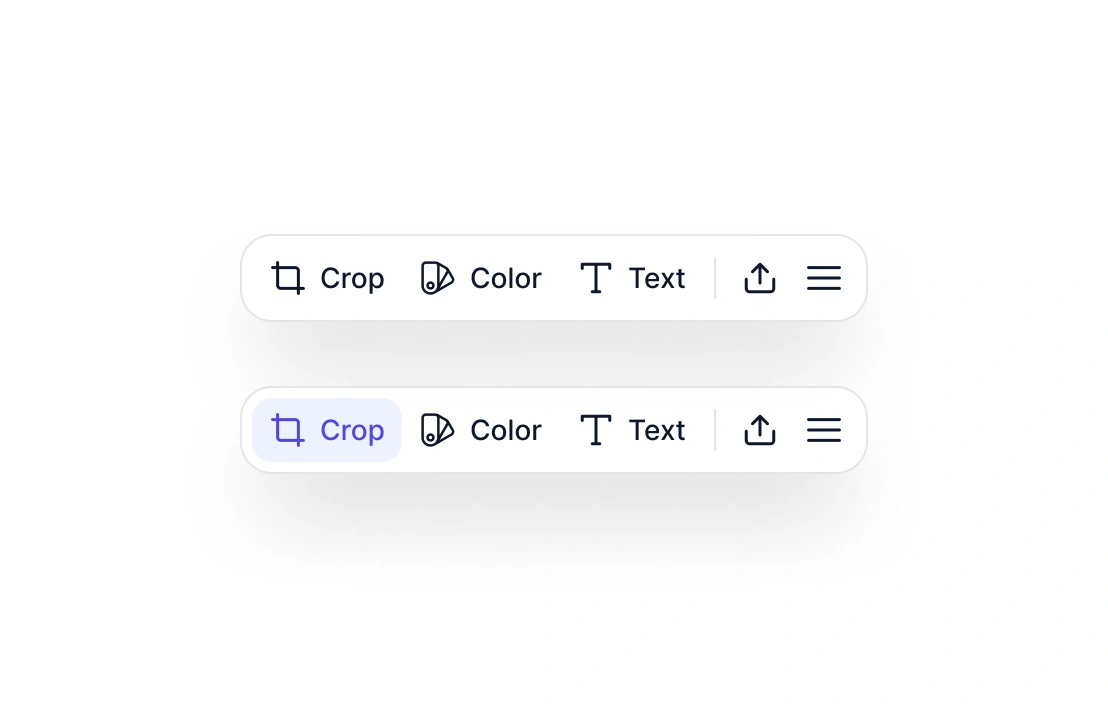Click the blank canvas between the two toolbars
This screenshot has width=1108, height=708.
click(x=554, y=354)
